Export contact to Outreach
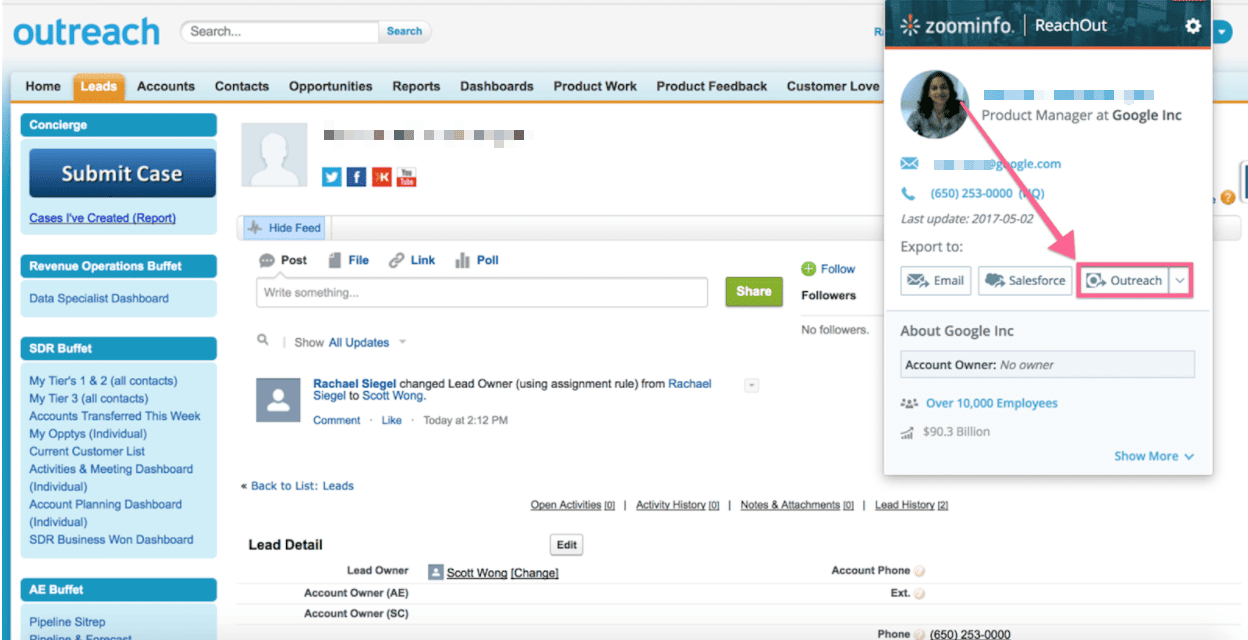This screenshot has width=1248, height=640. 1124,281
